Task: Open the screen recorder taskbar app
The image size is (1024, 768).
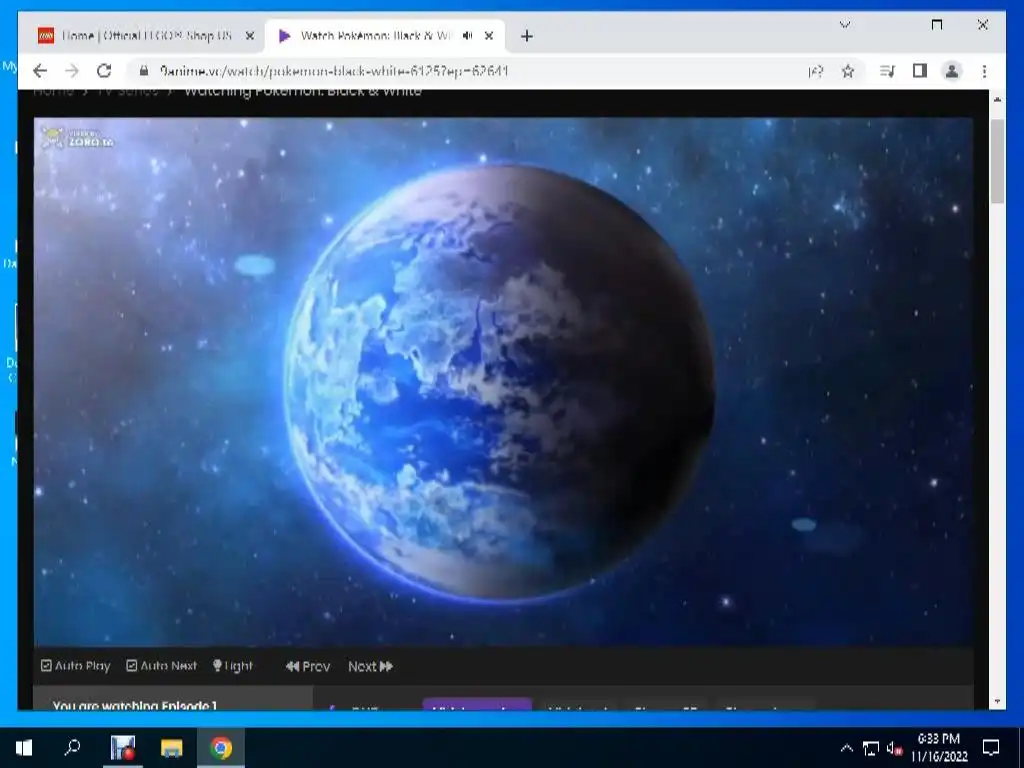Action: click(x=122, y=748)
